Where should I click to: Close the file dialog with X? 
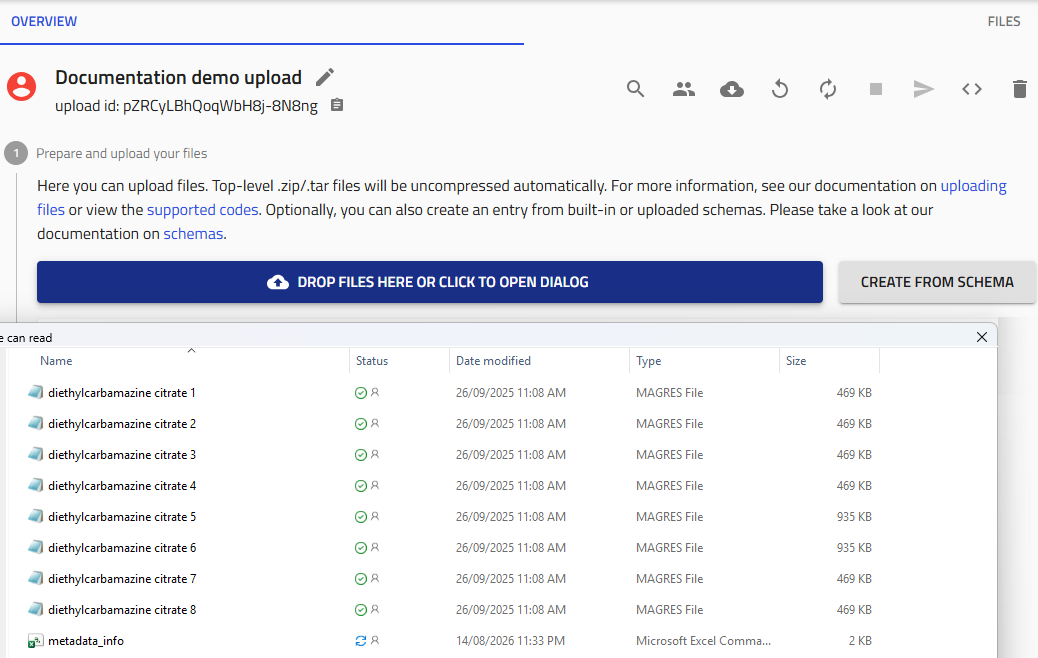pyautogui.click(x=982, y=337)
